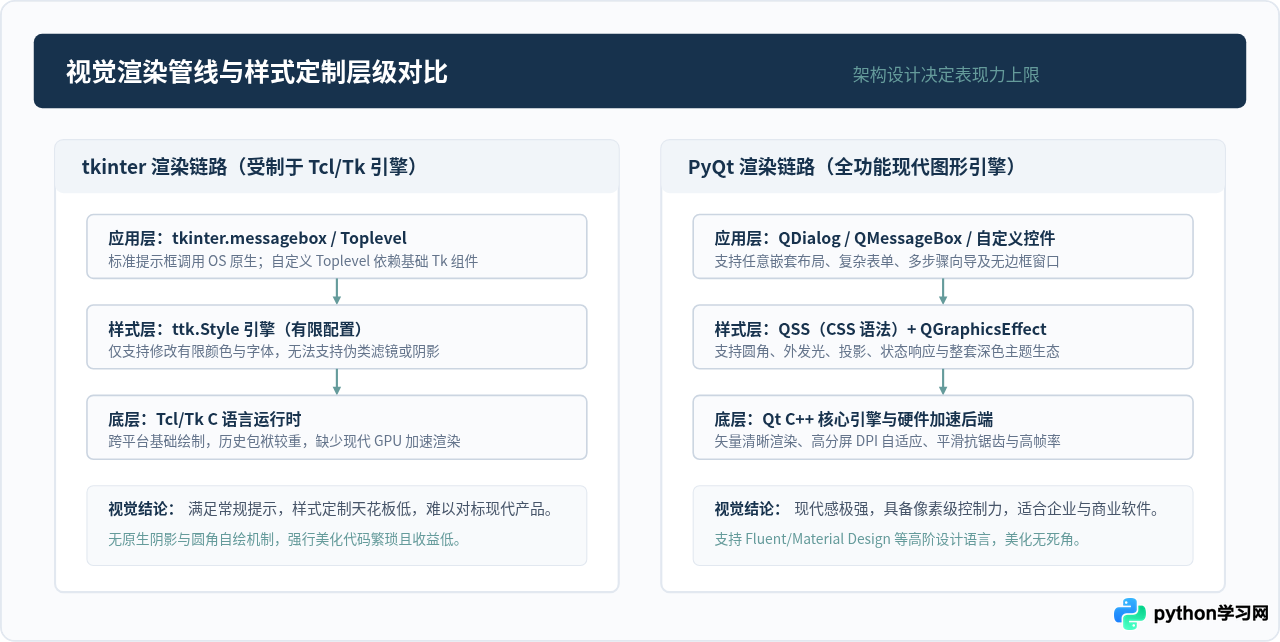Select 应用层：tkinter.messagebox / Toplevel heading
1280x642 pixels.
coord(258,238)
